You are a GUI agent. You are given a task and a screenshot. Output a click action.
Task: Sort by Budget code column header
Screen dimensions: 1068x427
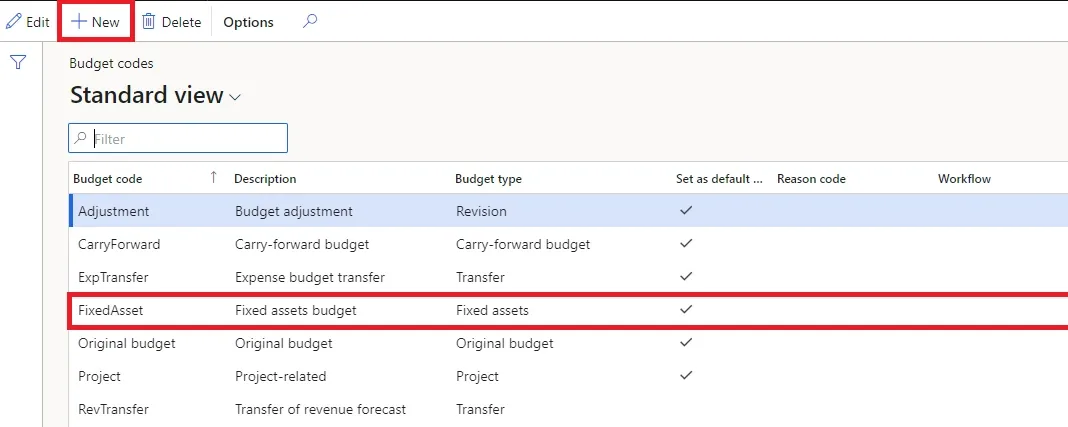(x=108, y=179)
